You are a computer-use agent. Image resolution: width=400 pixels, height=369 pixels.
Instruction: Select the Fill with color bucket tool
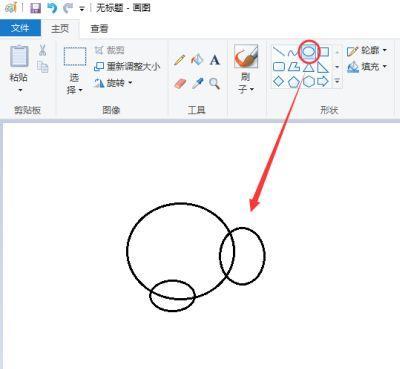[x=197, y=60]
